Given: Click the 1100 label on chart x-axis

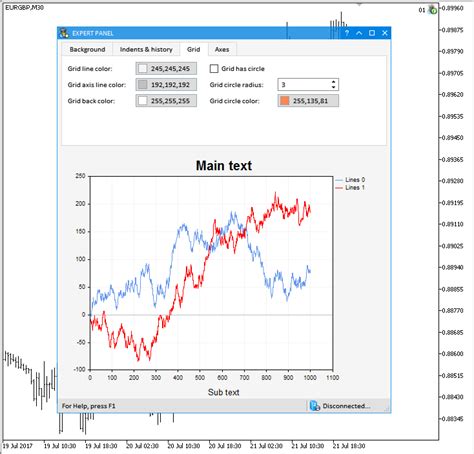Looking at the screenshot, I should (x=333, y=377).
